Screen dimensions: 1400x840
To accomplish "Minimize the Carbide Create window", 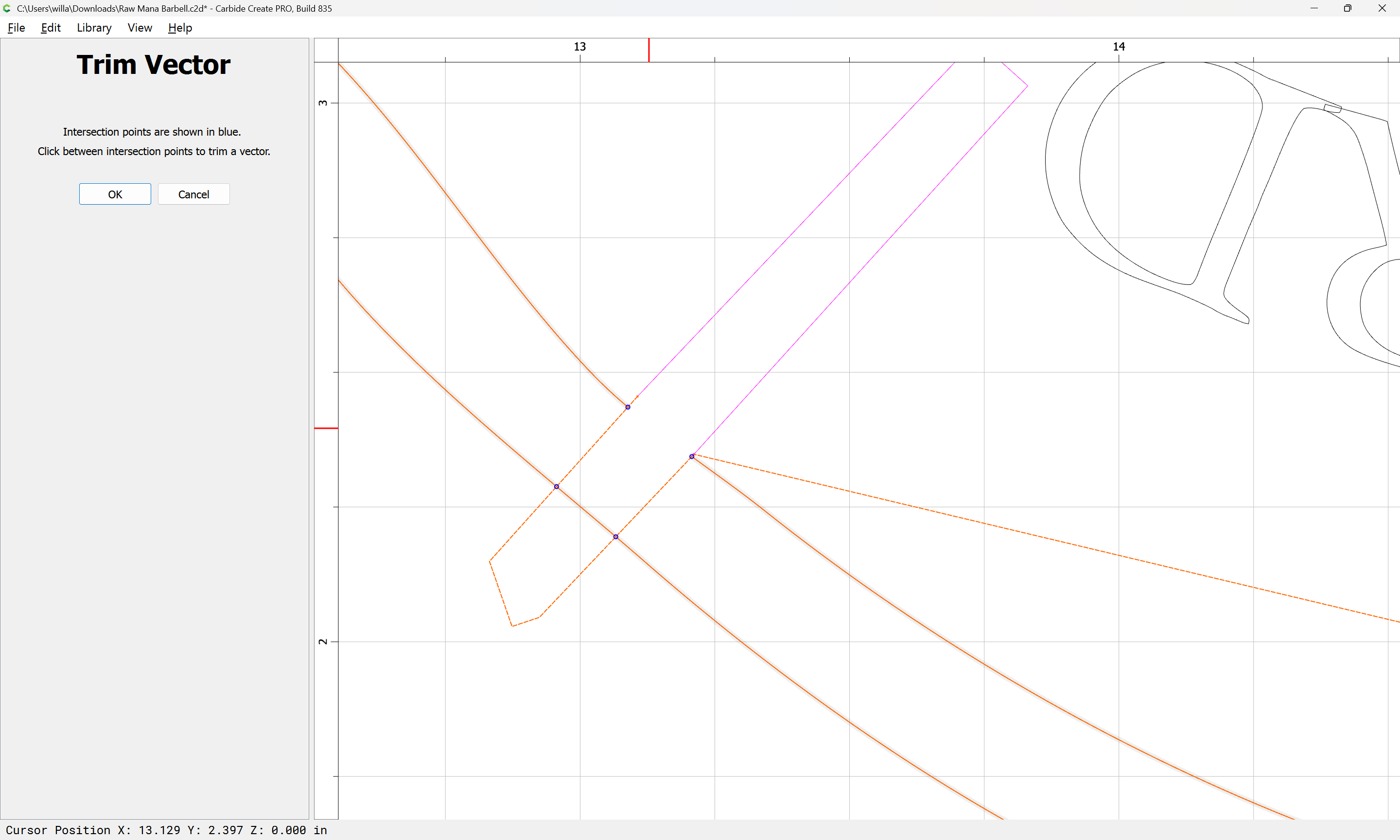I will click(1314, 8).
